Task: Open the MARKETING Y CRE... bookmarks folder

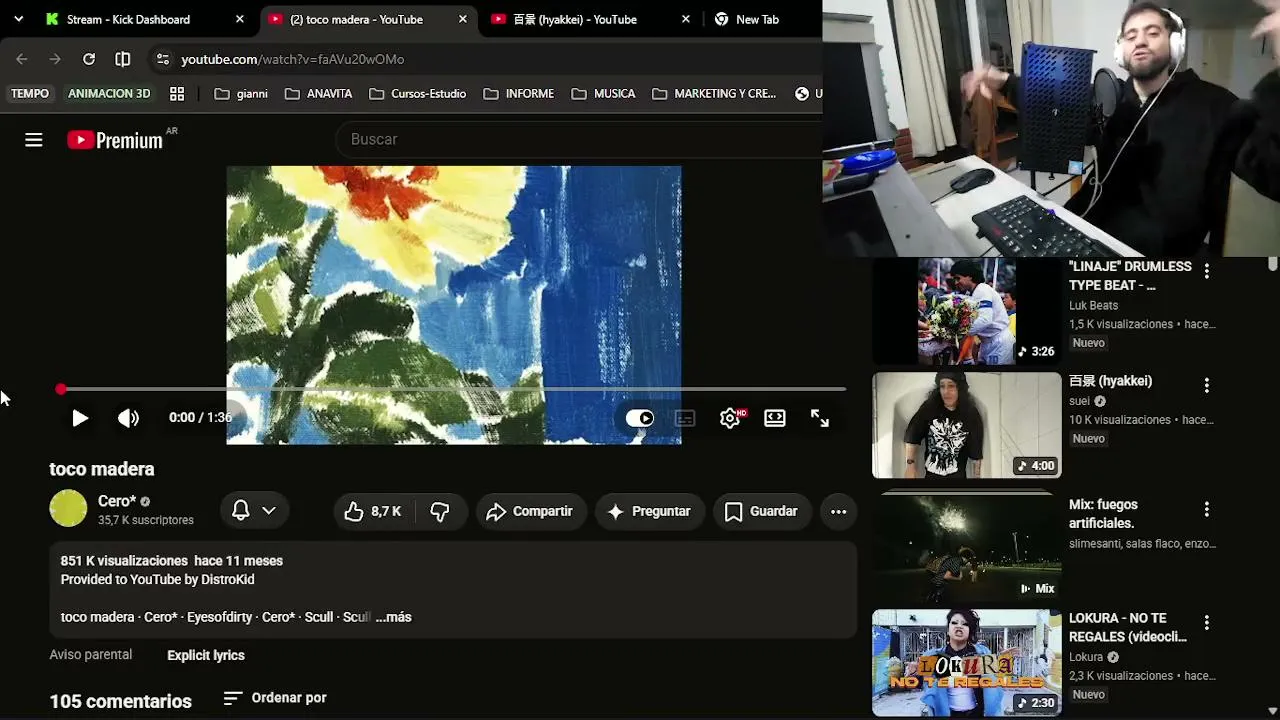Action: [714, 94]
